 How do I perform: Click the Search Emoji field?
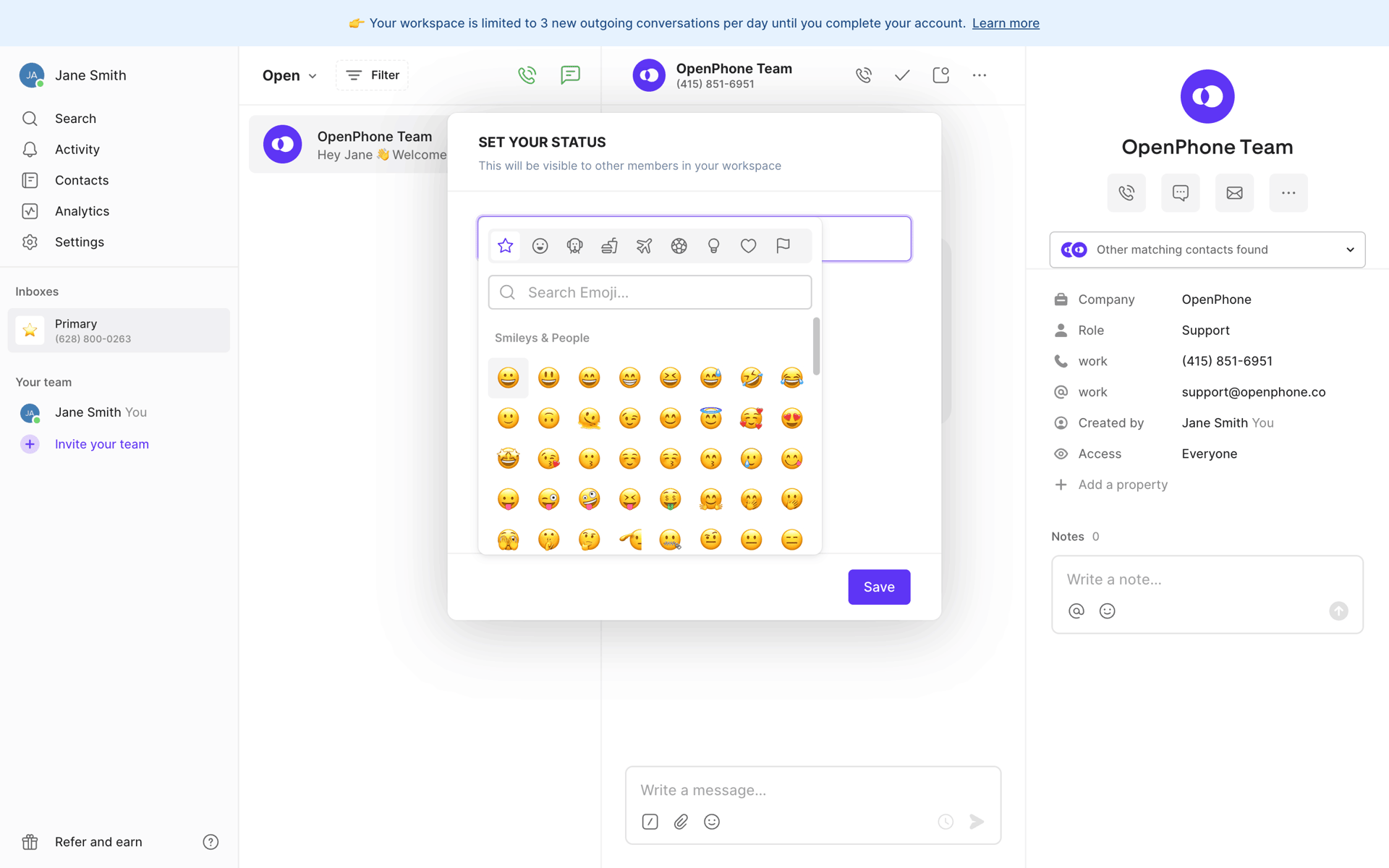pos(650,292)
